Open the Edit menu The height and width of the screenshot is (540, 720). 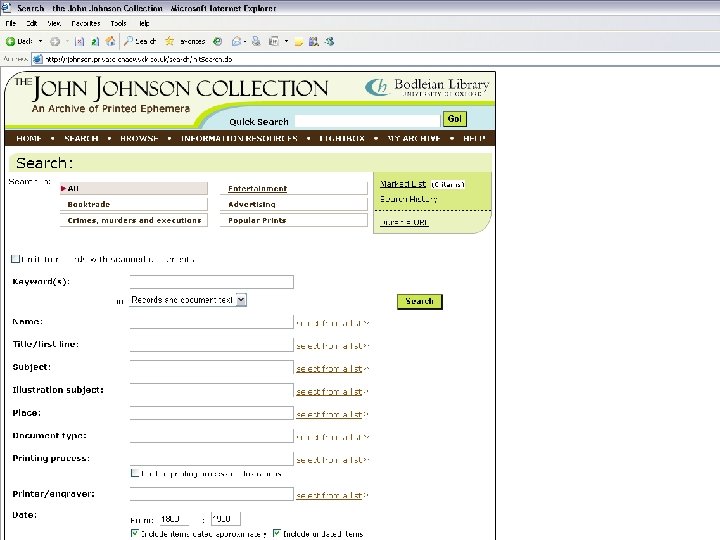point(32,23)
